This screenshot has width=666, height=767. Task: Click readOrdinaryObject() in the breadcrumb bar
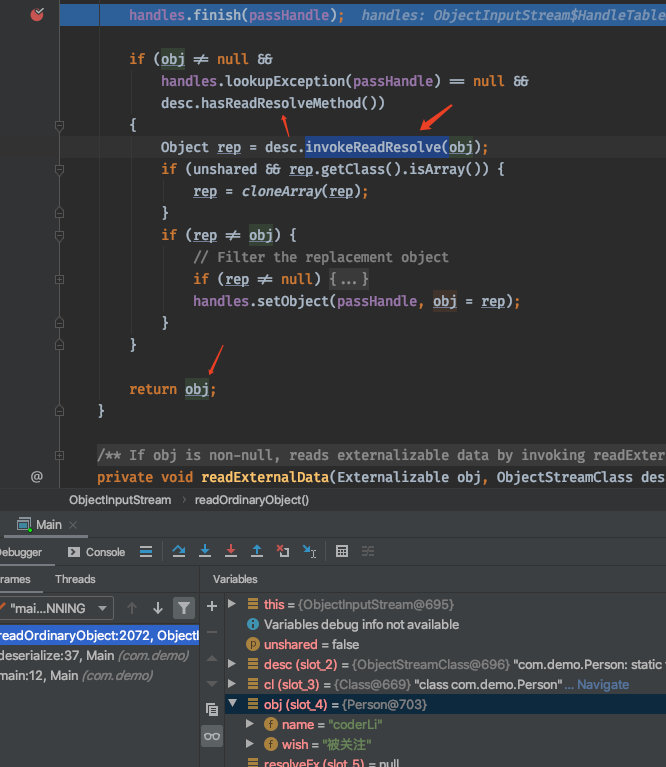[x=251, y=500]
